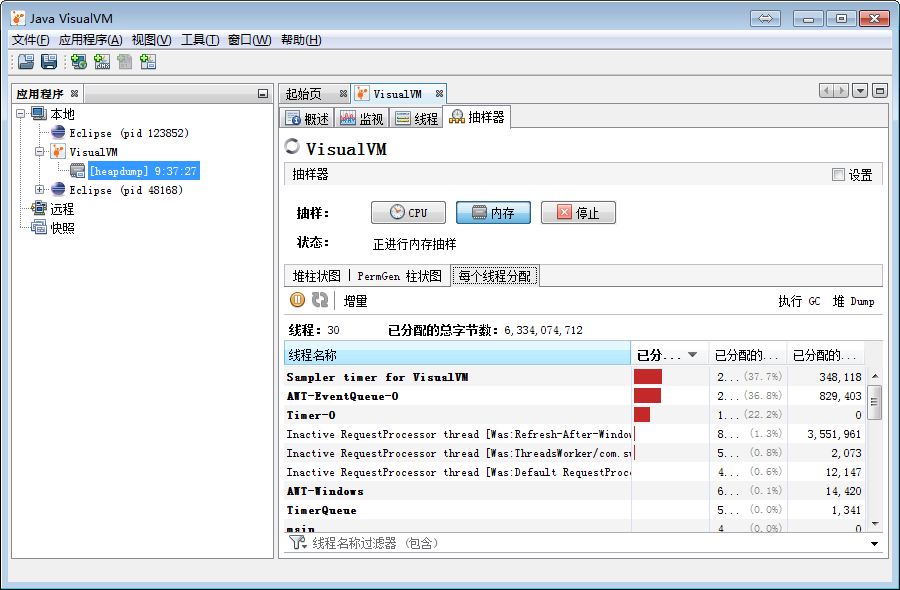Screen dimensions: 900x590
Task: Click the last toolbar snapshot icon
Action: [148, 61]
